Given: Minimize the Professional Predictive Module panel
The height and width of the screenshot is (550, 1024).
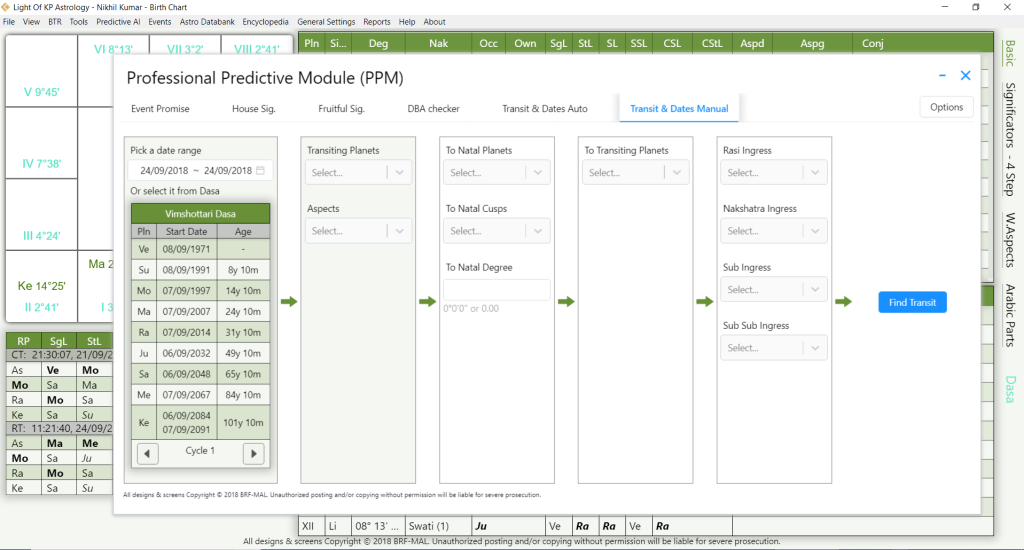Looking at the screenshot, I should (x=942, y=75).
